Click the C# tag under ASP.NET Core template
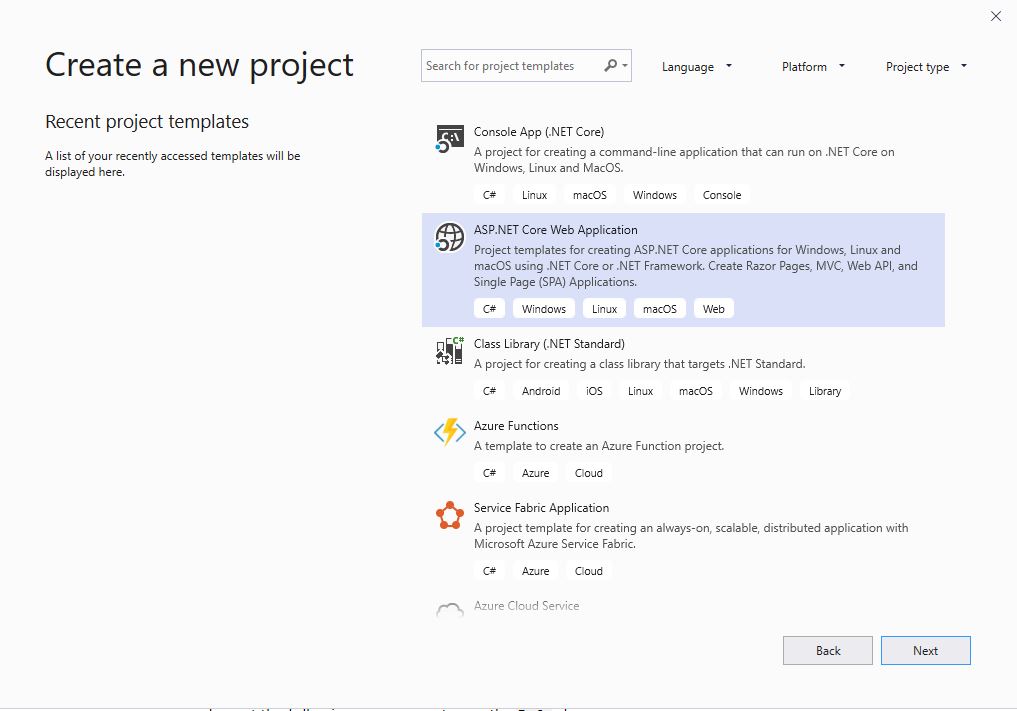The width and height of the screenshot is (1017, 711). [x=490, y=309]
